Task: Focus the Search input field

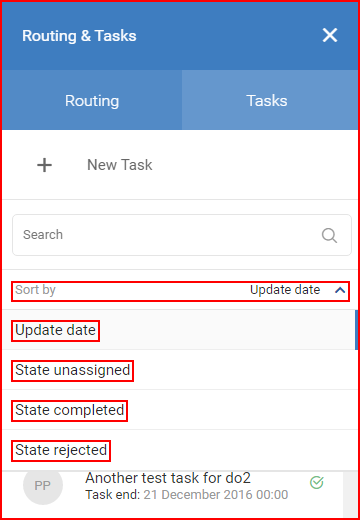Action: point(182,235)
